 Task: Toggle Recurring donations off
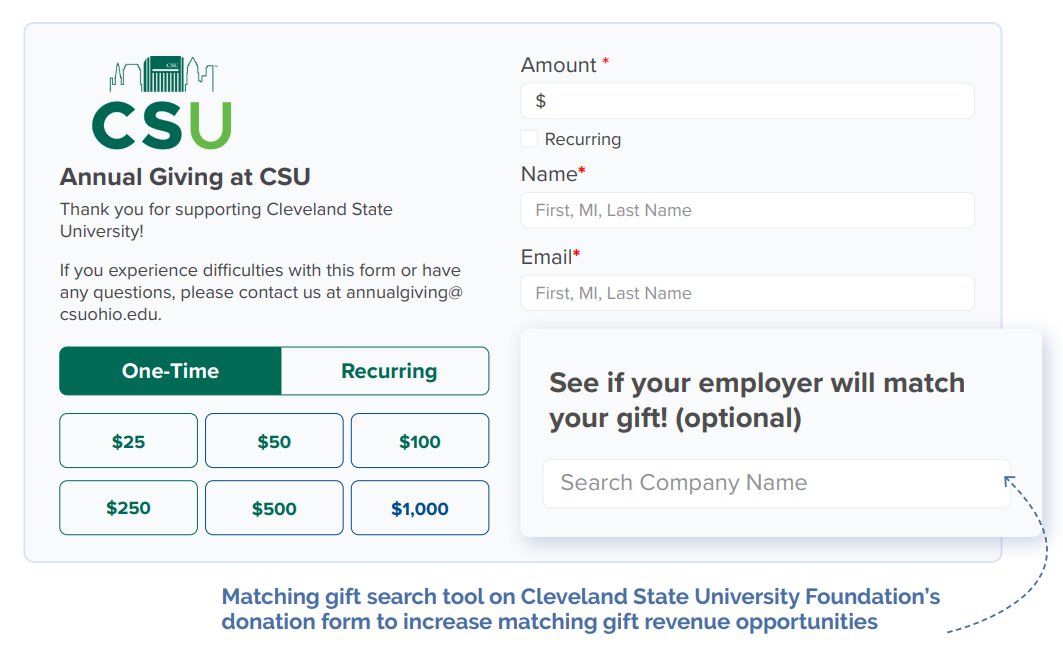pyautogui.click(x=528, y=139)
